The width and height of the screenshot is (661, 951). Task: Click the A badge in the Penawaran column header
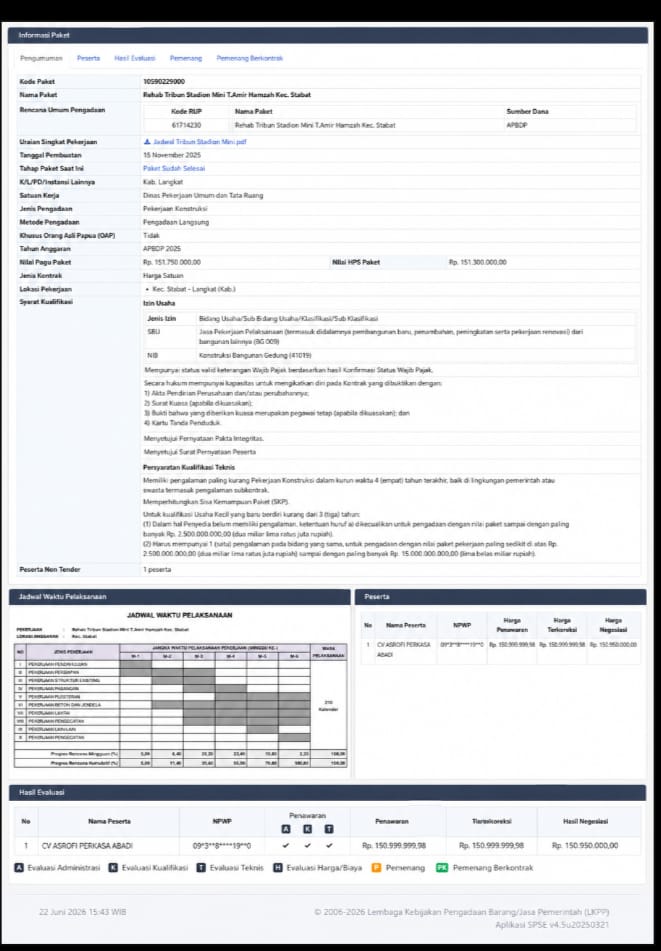286,829
